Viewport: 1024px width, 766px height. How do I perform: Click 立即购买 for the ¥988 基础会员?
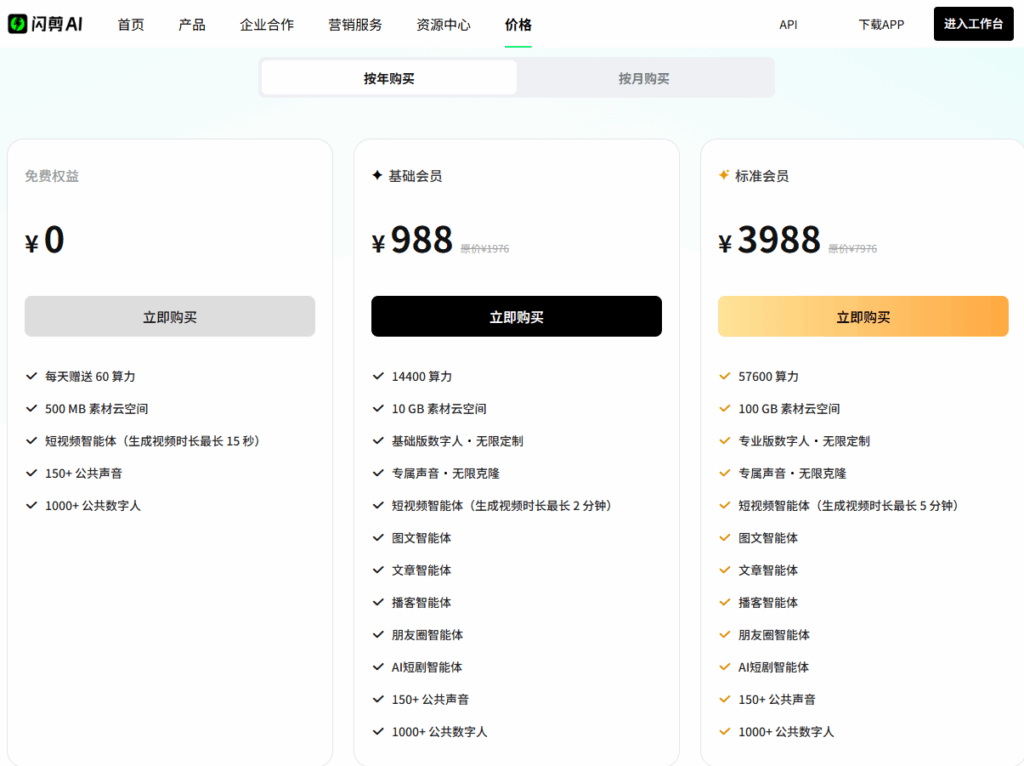[x=517, y=317]
